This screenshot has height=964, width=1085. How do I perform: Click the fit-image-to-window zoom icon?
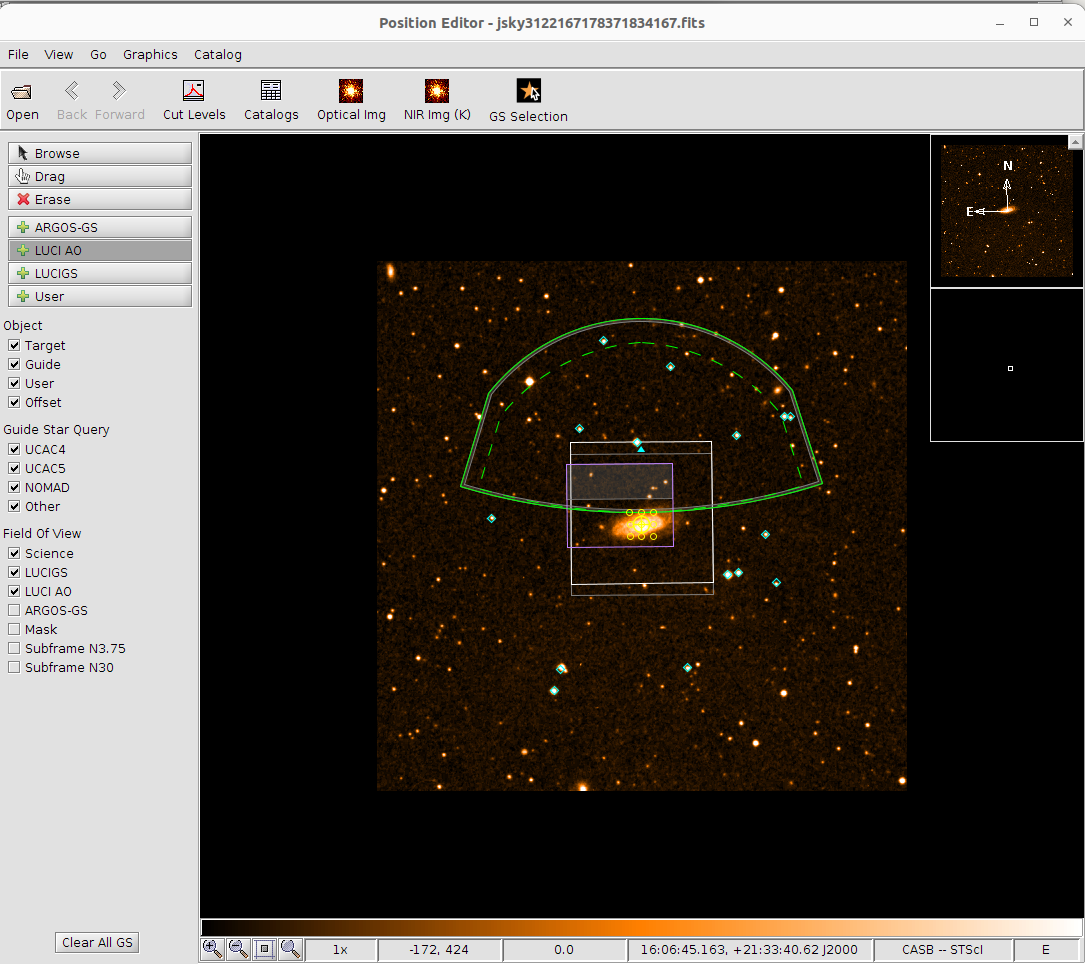coord(264,949)
